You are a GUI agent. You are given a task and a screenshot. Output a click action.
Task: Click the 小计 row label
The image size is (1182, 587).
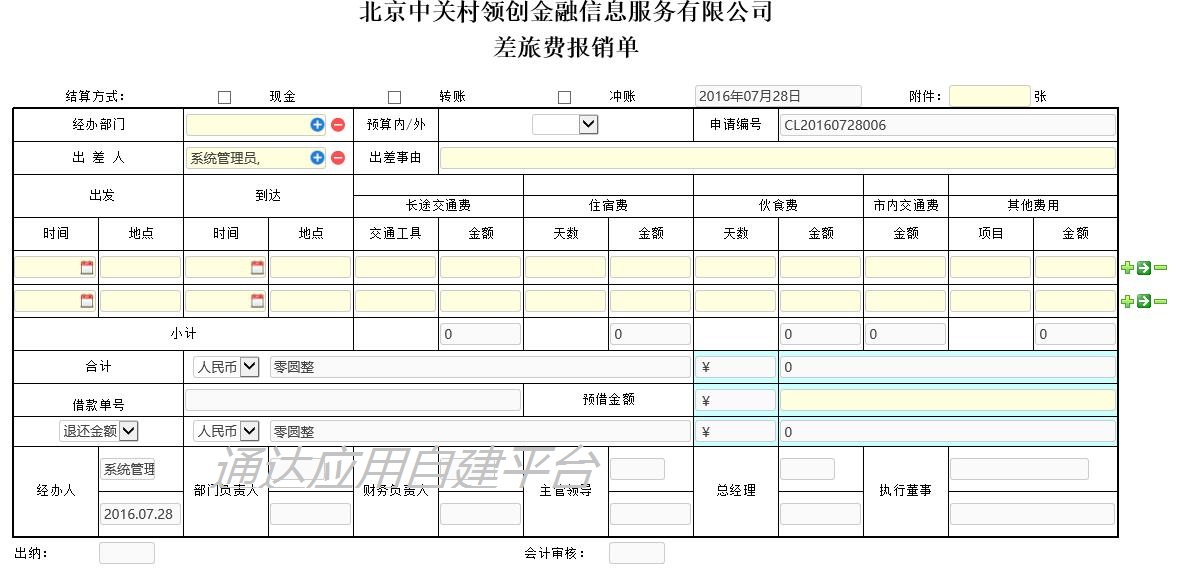click(183, 334)
